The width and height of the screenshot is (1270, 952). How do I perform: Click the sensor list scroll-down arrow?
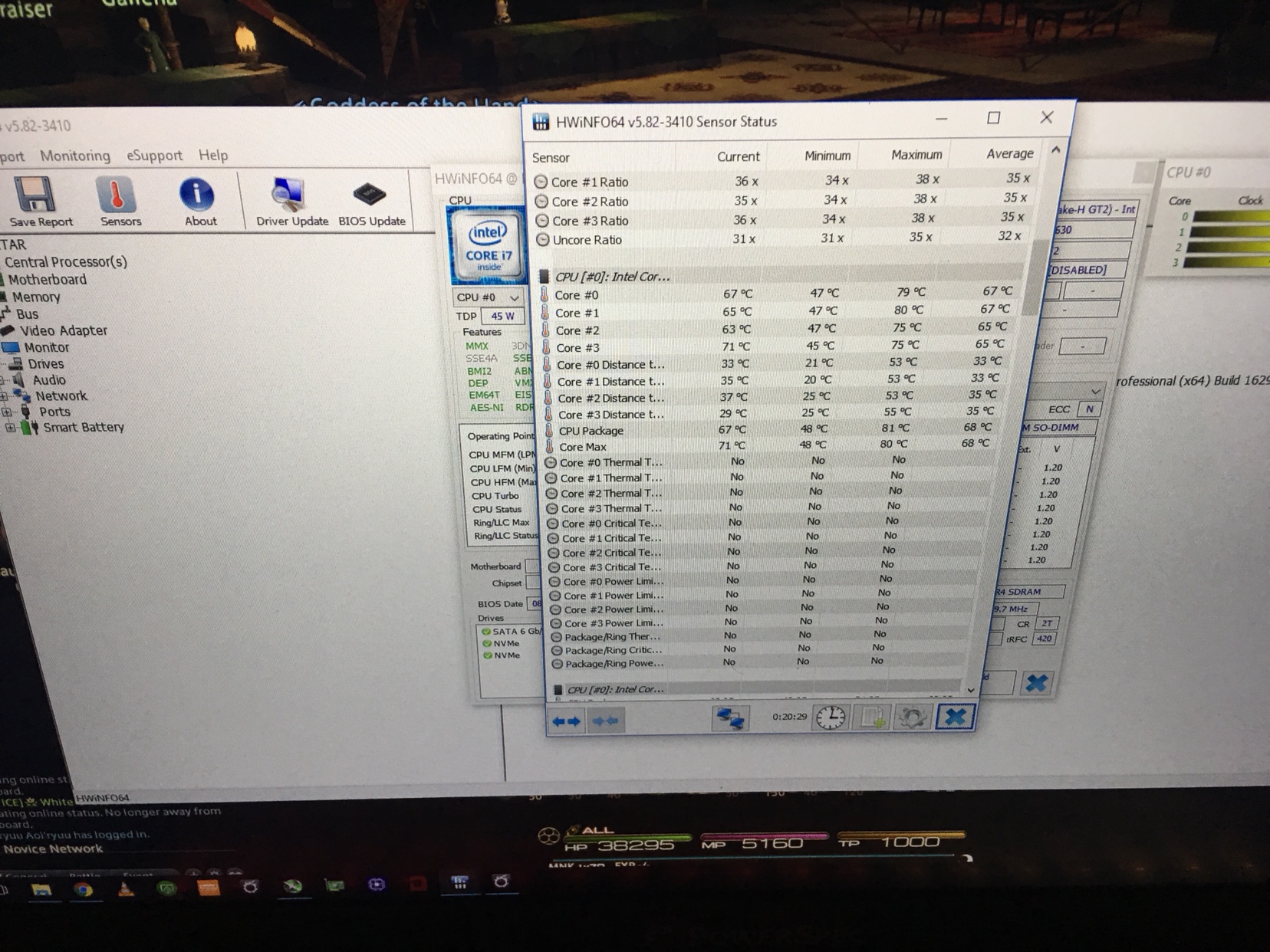[971, 690]
